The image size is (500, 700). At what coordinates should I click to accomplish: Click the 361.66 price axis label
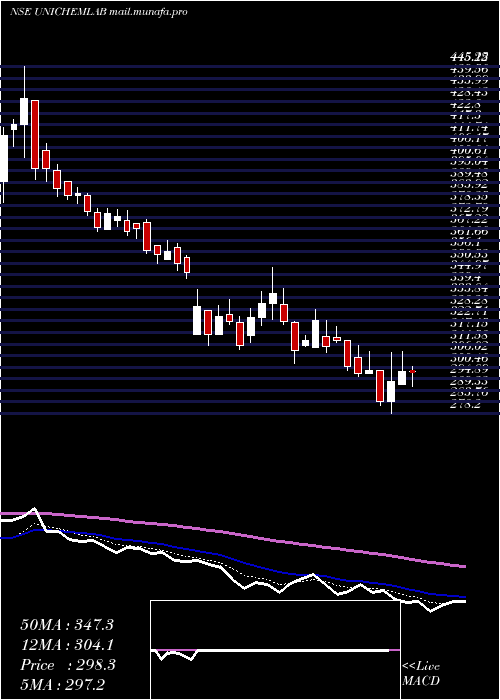tap(469, 231)
